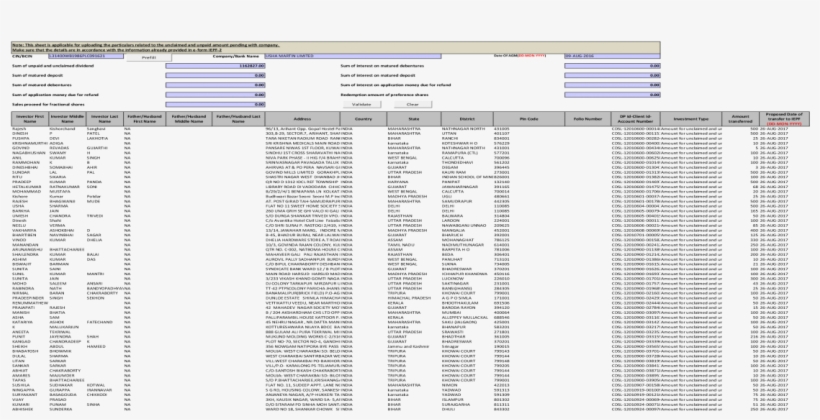Click the Prefill button
Viewport: 820px width, 420px height.
pos(149,58)
